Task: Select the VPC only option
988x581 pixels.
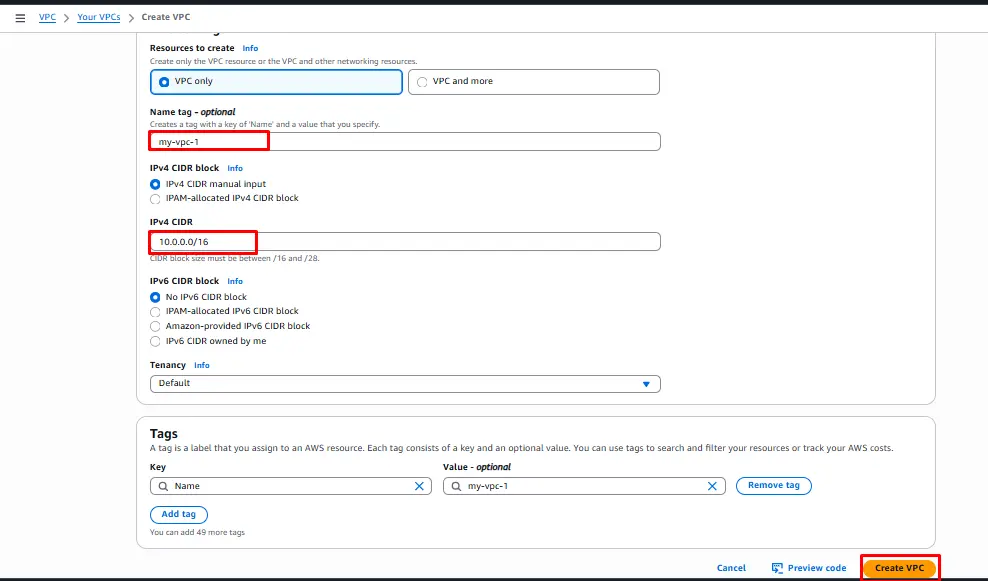Action: click(x=164, y=82)
